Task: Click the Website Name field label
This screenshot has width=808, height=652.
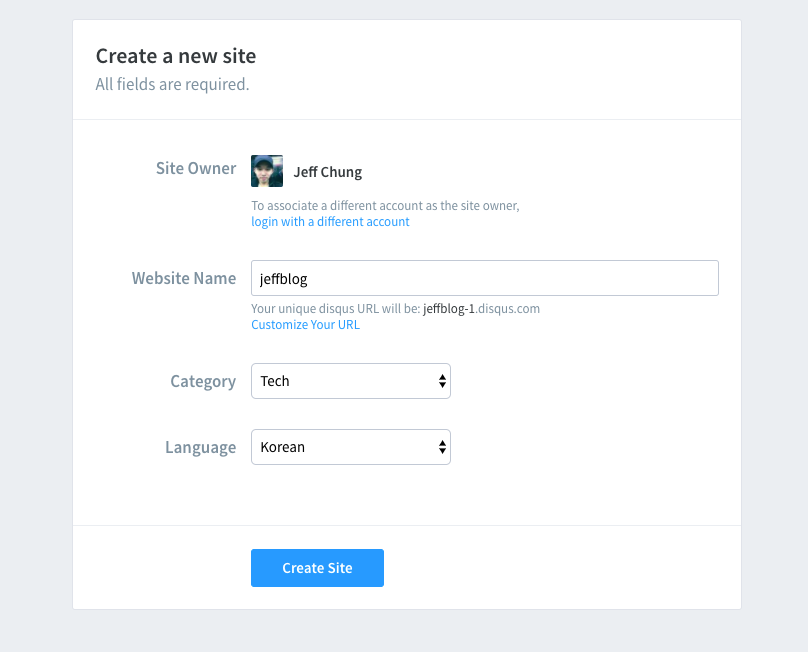Action: pyautogui.click(x=184, y=278)
